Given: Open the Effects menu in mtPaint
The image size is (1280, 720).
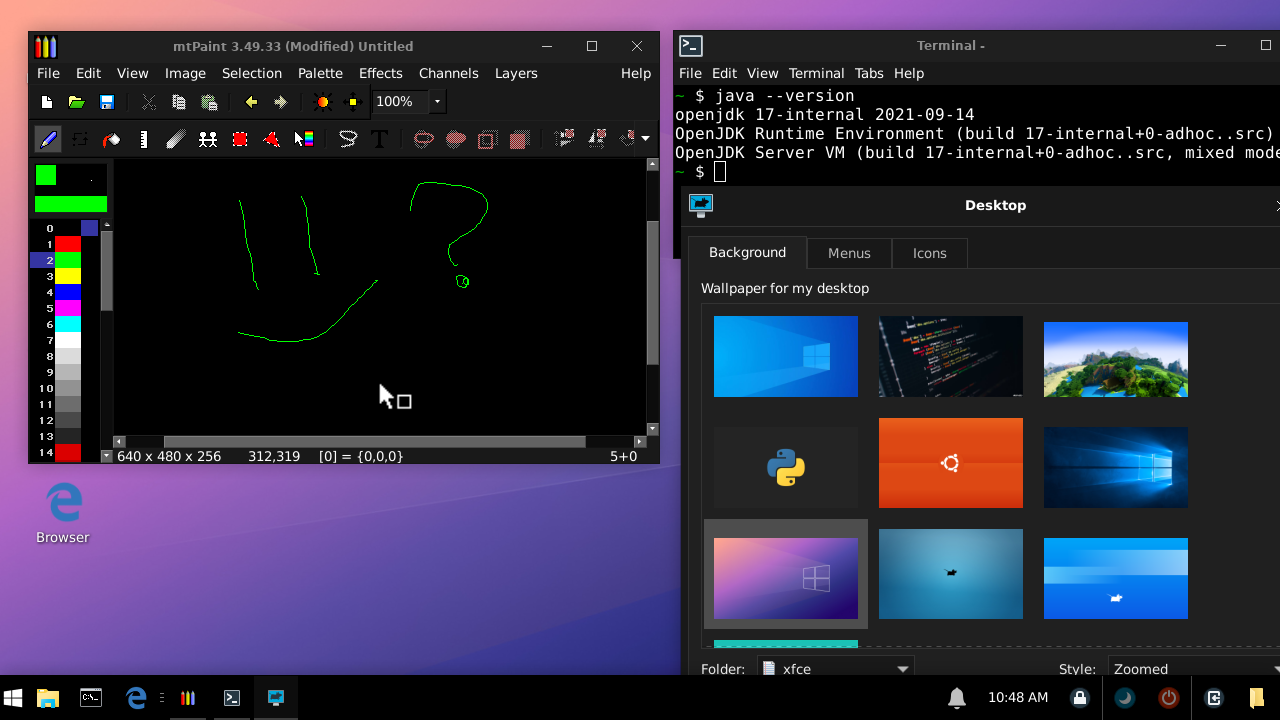Looking at the screenshot, I should tap(381, 73).
